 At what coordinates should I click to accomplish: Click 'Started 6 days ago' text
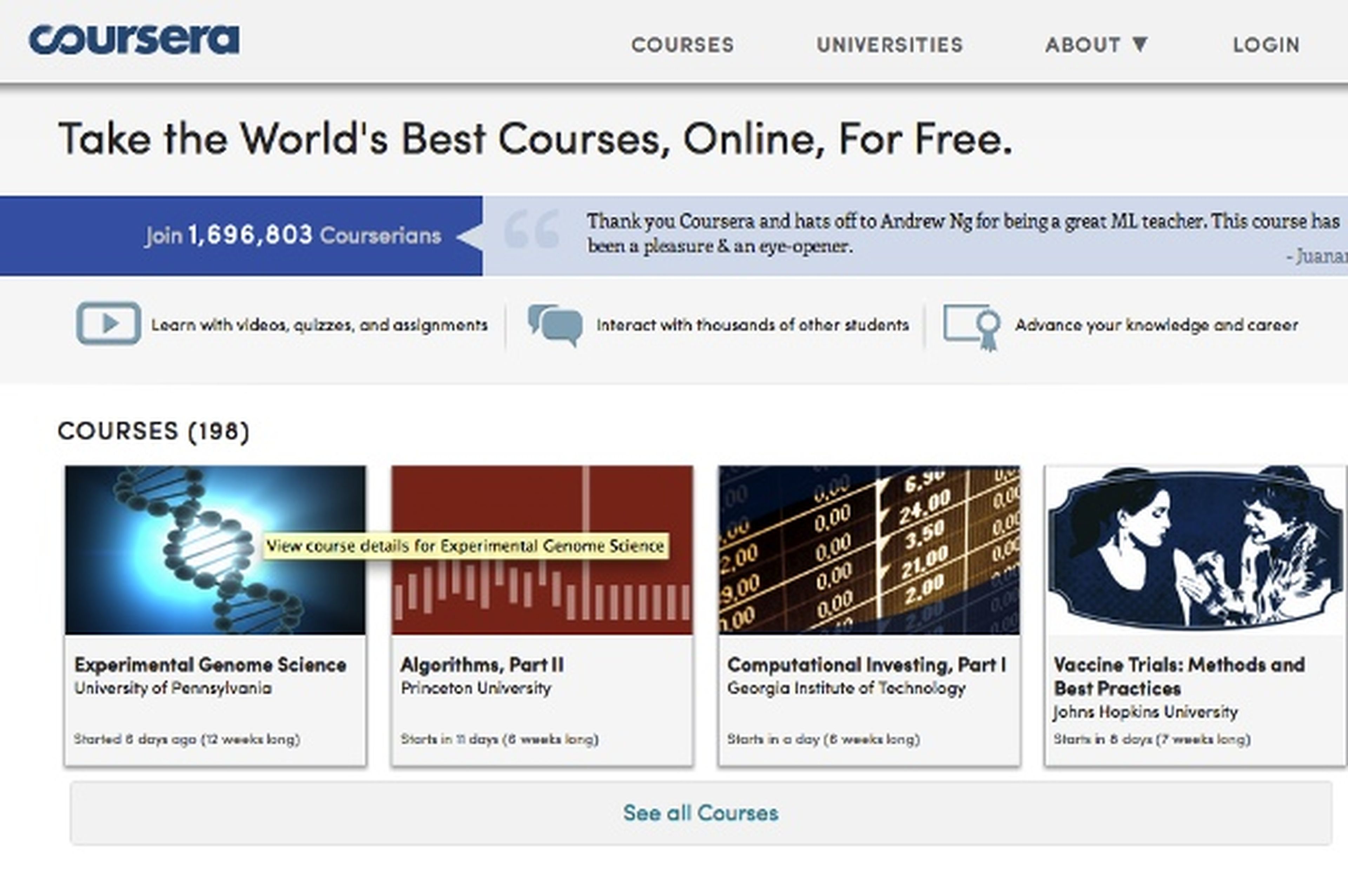coord(187,739)
